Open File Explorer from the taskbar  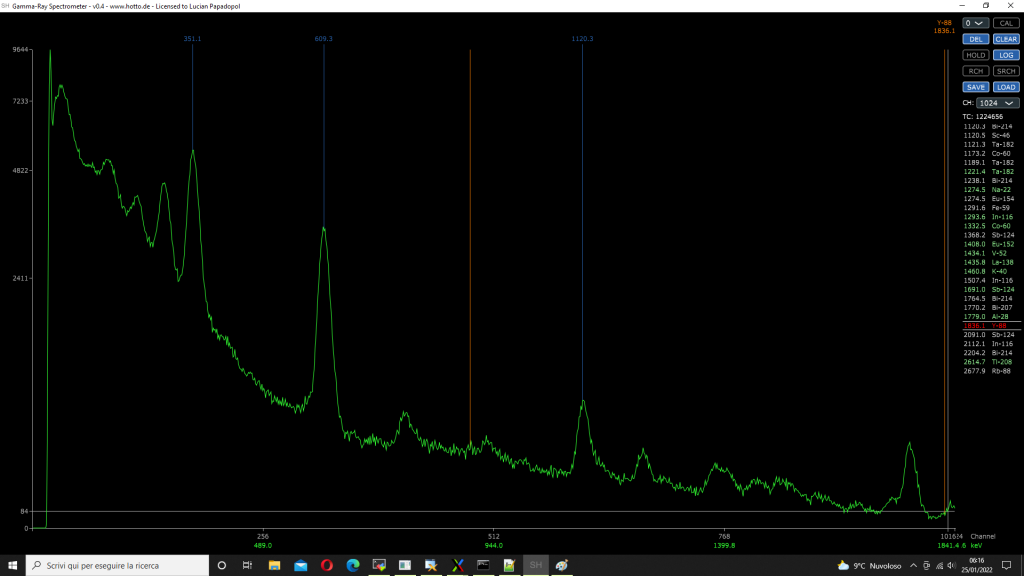[x=274, y=566]
